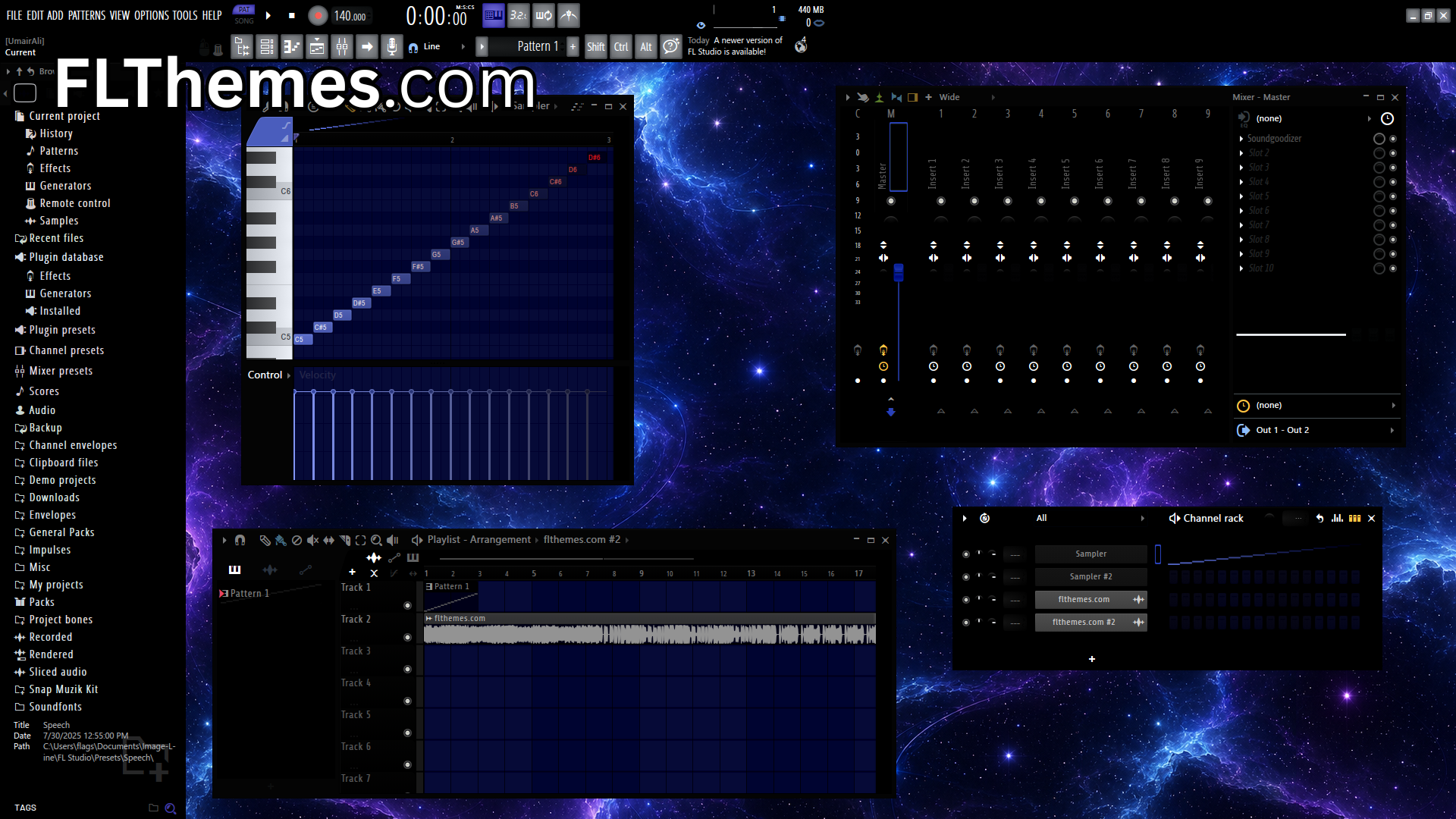The image size is (1456, 819).
Task: Select the Zoom tool in Playlist
Action: [376, 540]
